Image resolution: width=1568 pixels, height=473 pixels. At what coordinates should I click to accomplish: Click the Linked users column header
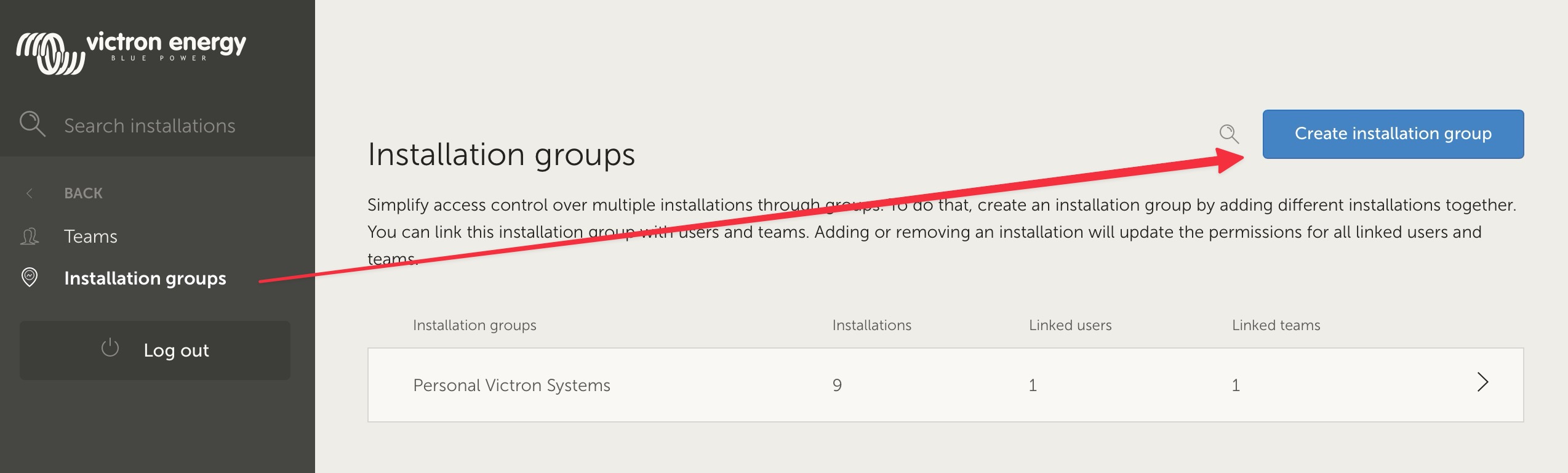pyautogui.click(x=1070, y=325)
